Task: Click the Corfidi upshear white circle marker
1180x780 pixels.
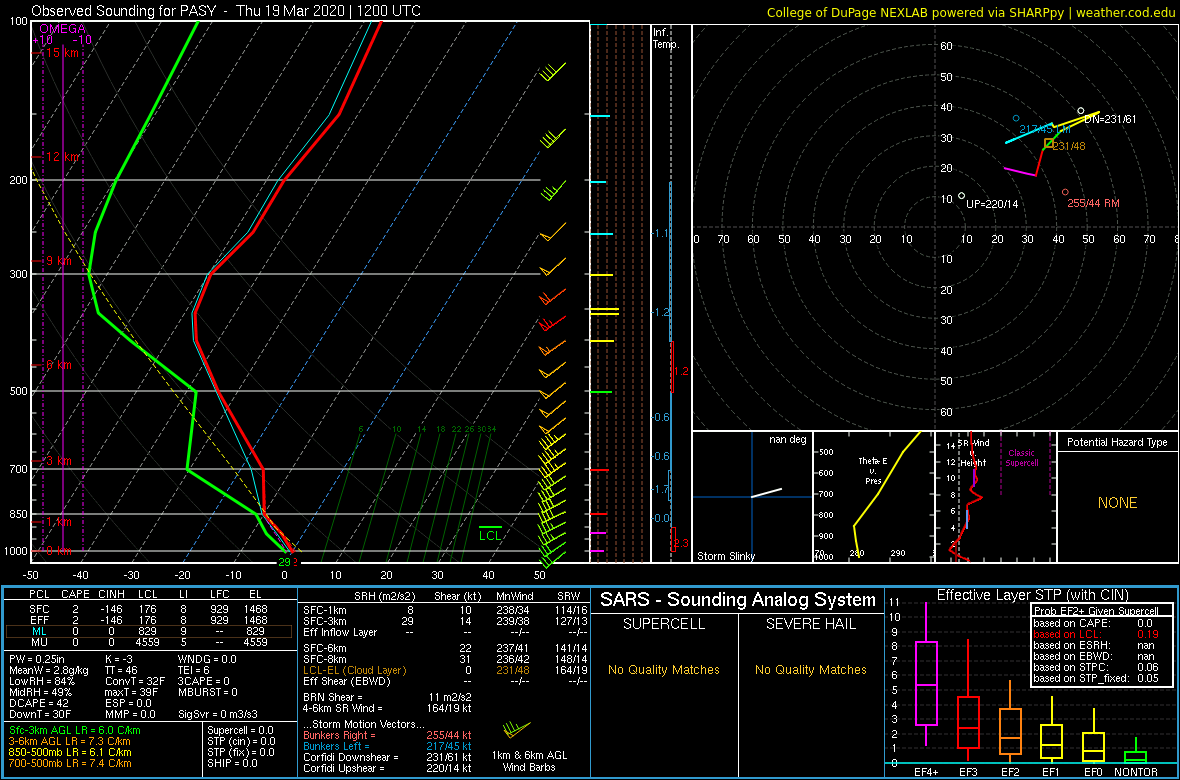Action: tap(962, 196)
